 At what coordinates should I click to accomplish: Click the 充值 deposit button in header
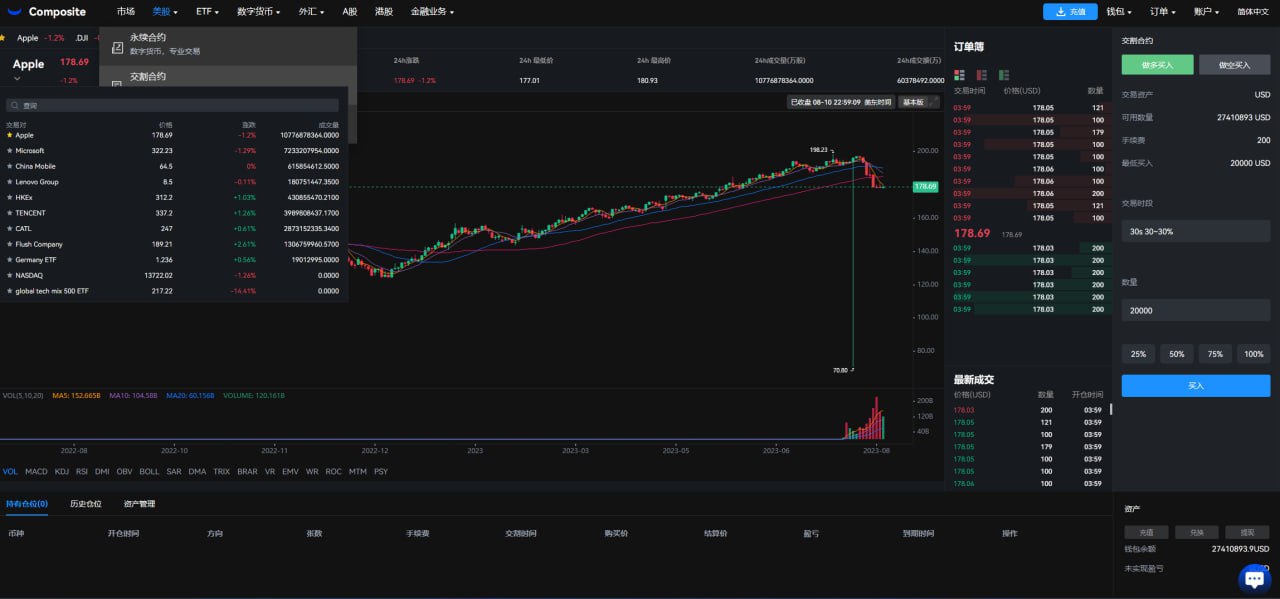click(1069, 12)
